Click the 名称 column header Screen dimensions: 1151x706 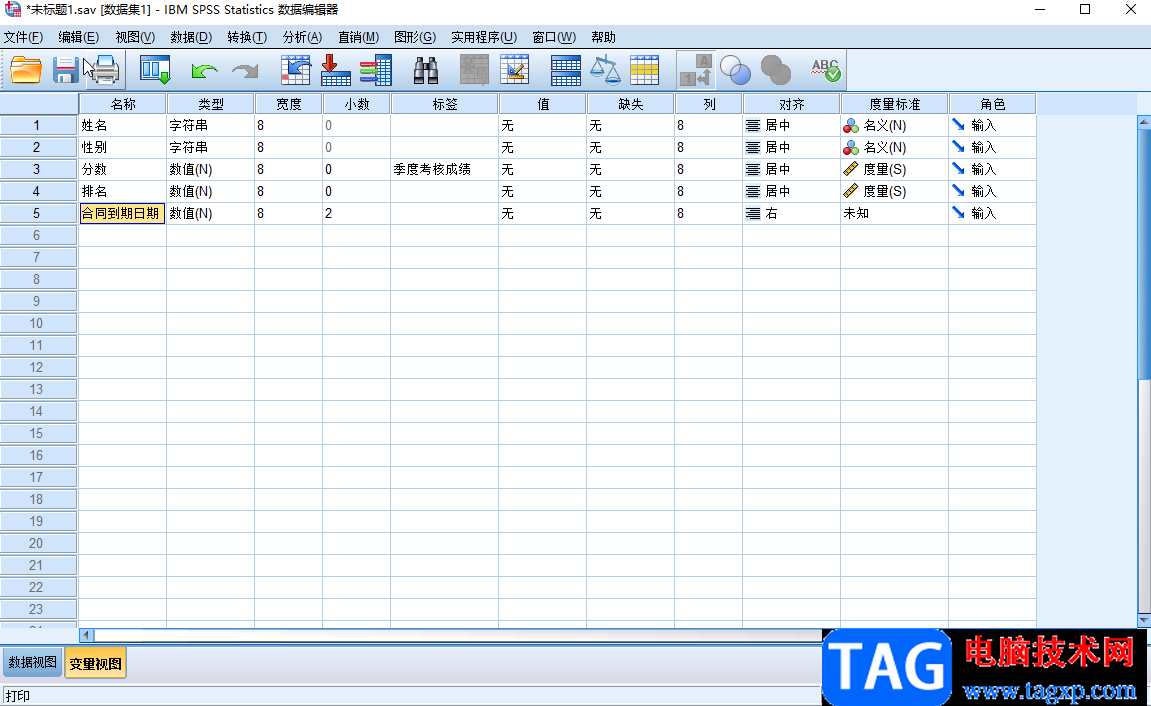coord(123,104)
